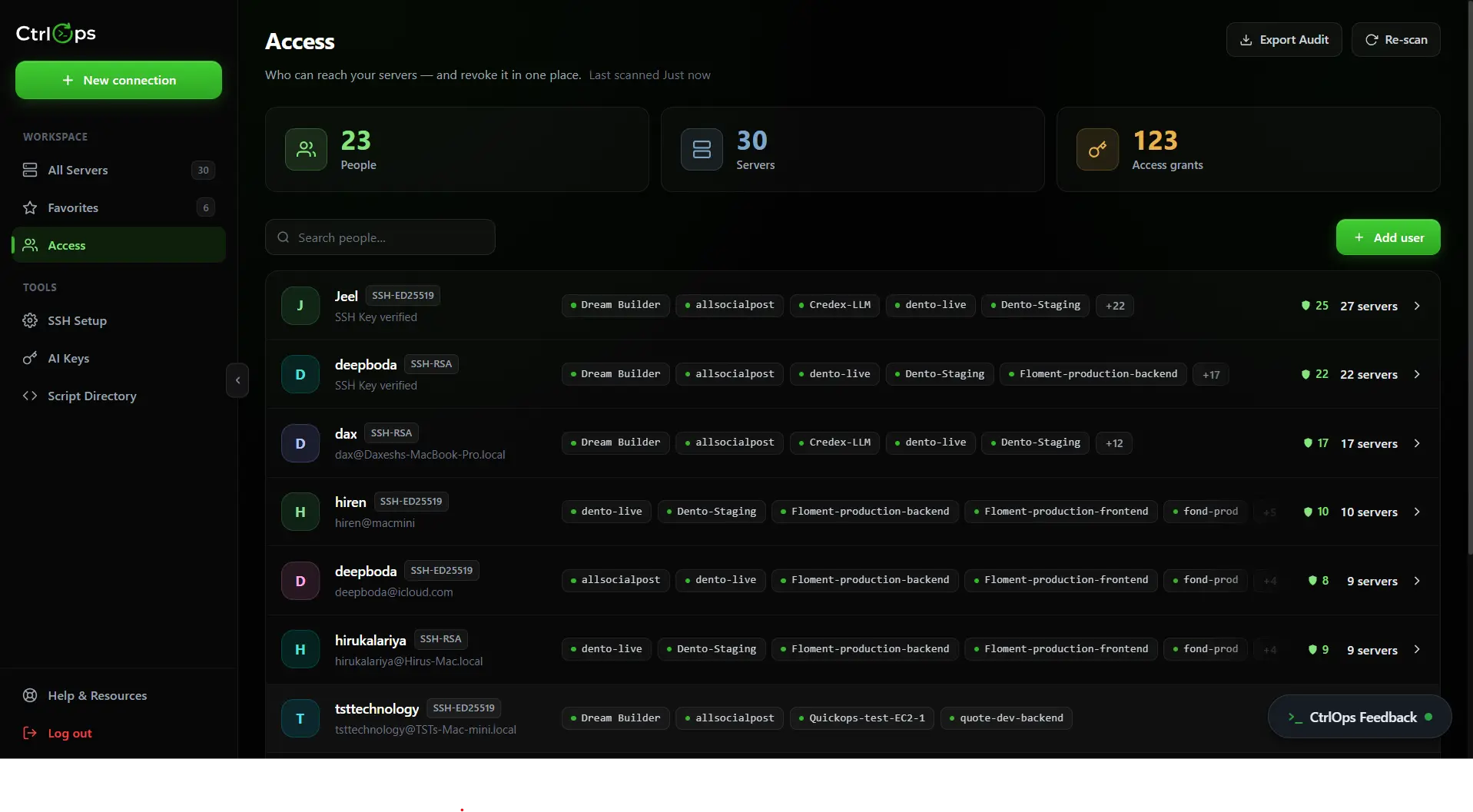
Task: Click the SSH-ED25519 badge beside Jeel
Action: 403,296
